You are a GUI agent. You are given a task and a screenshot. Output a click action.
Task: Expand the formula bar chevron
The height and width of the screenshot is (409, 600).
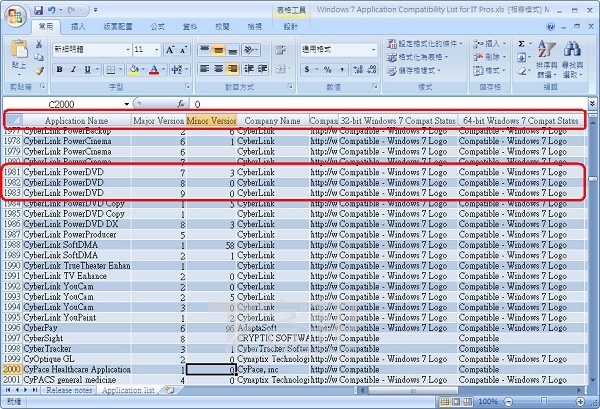(592, 103)
